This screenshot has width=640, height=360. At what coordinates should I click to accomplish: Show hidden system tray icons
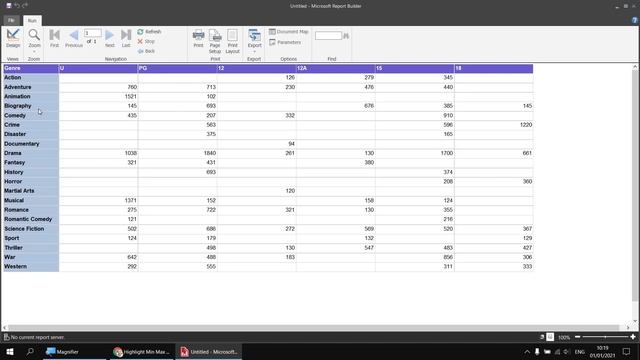click(527, 352)
